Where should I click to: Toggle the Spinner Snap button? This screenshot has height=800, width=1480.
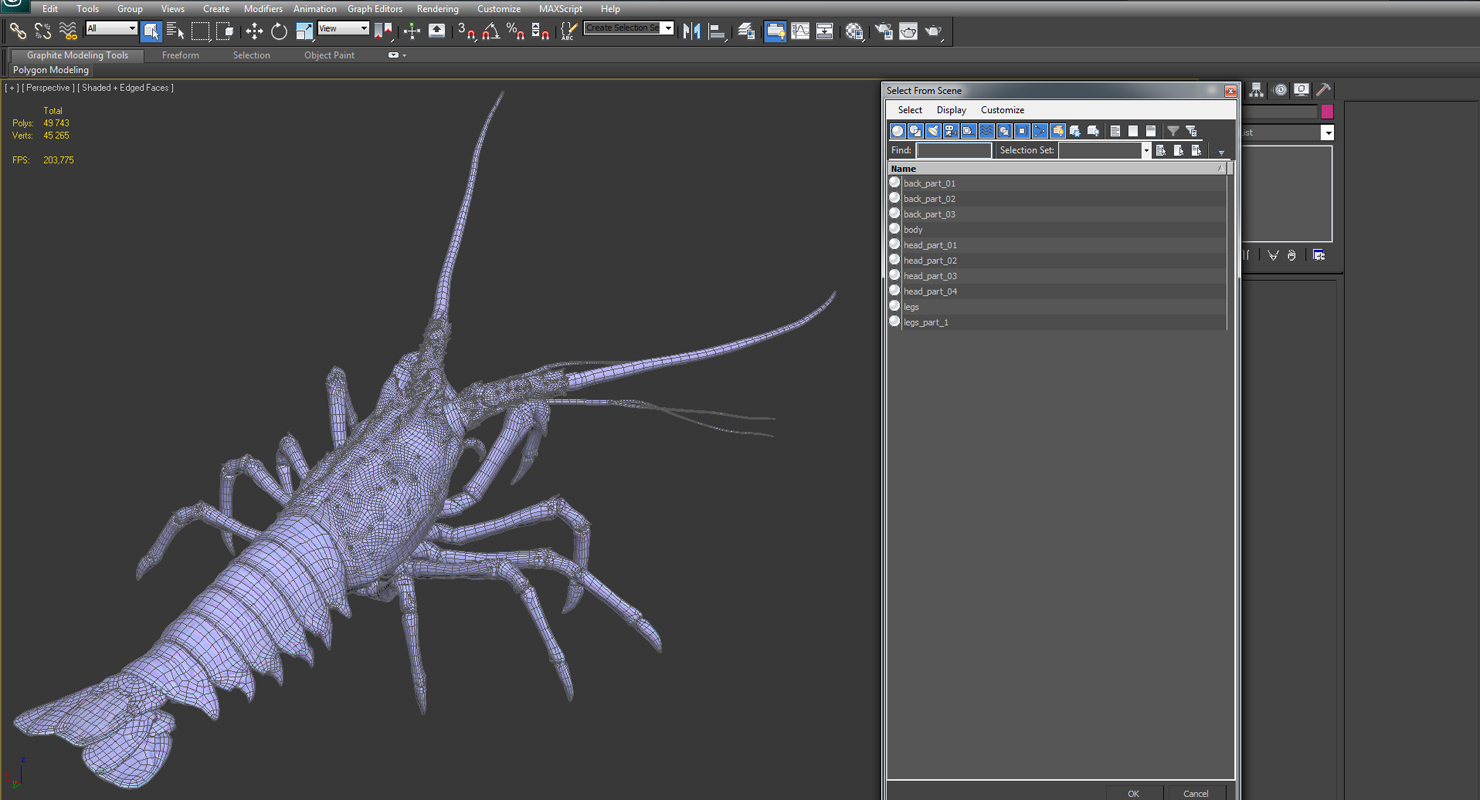click(540, 31)
